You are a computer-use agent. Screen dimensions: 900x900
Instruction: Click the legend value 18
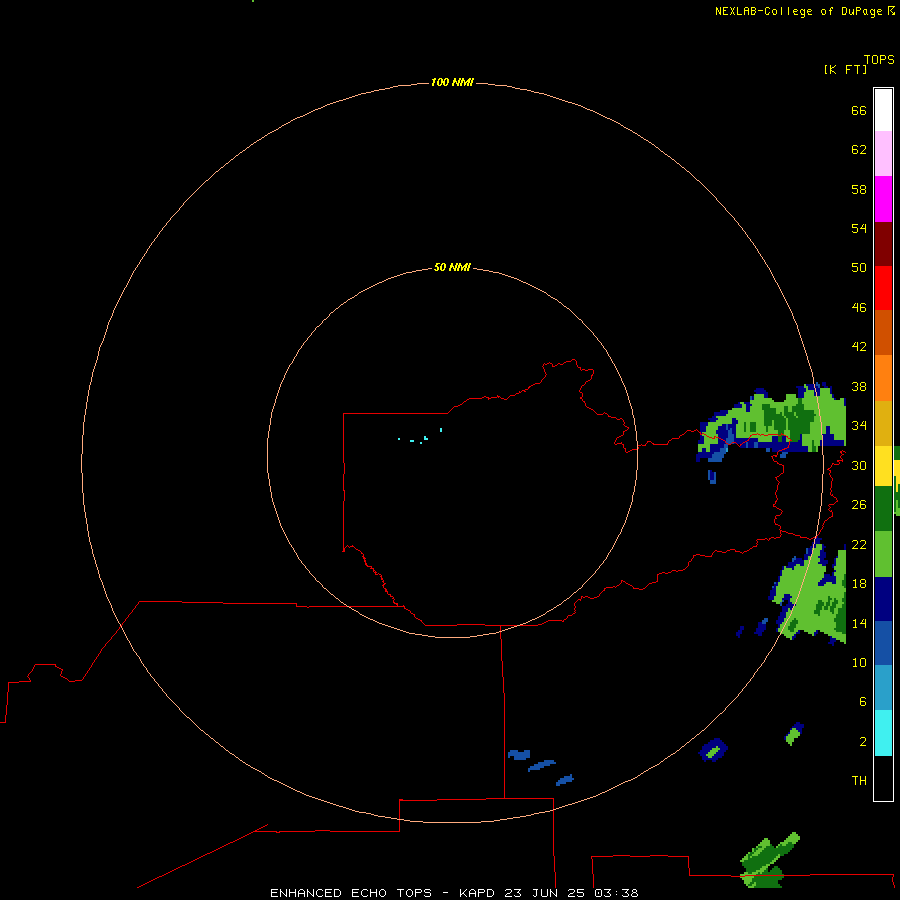(x=859, y=583)
